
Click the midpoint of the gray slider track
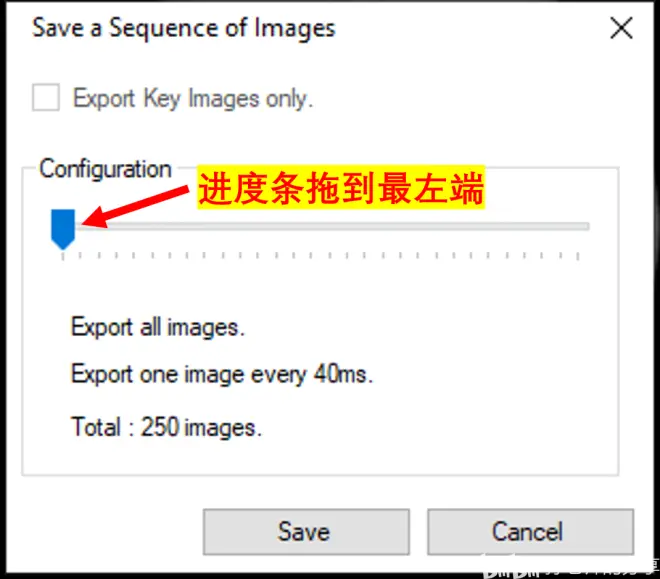[x=332, y=226]
